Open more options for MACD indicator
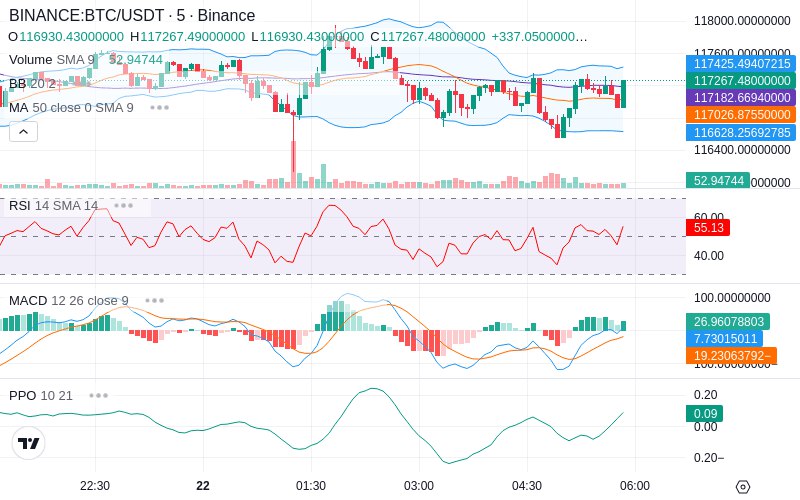Image resolution: width=800 pixels, height=500 pixels. click(x=154, y=301)
